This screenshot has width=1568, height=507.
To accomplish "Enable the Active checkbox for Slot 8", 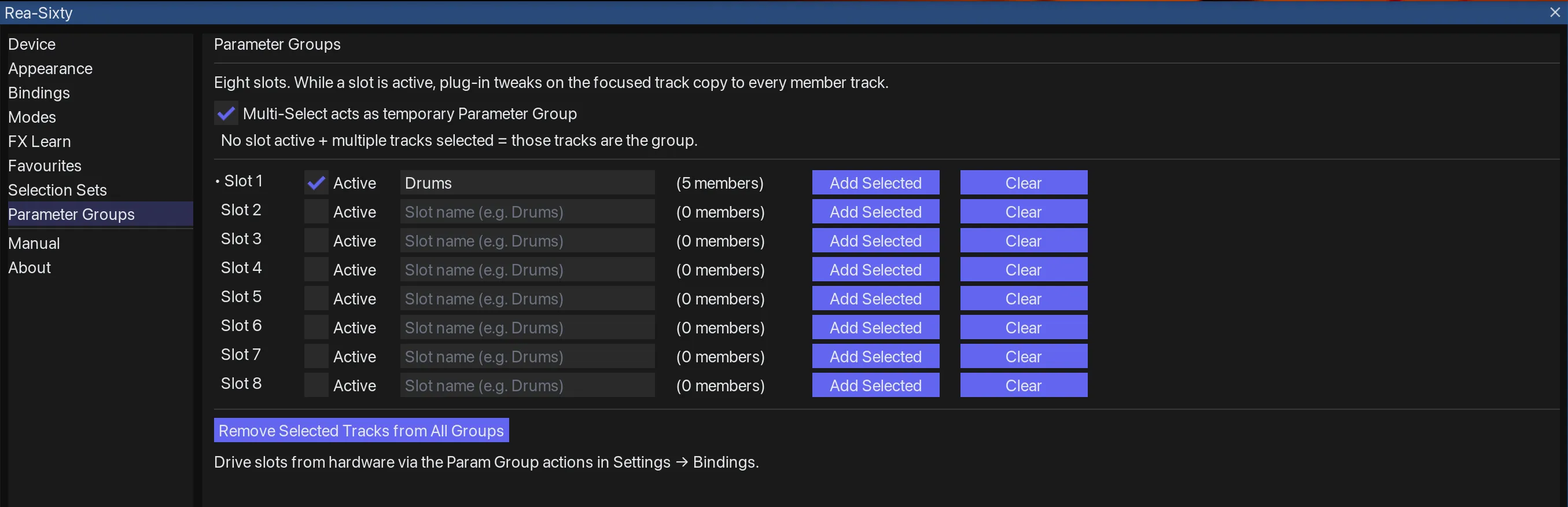I will (x=316, y=385).
